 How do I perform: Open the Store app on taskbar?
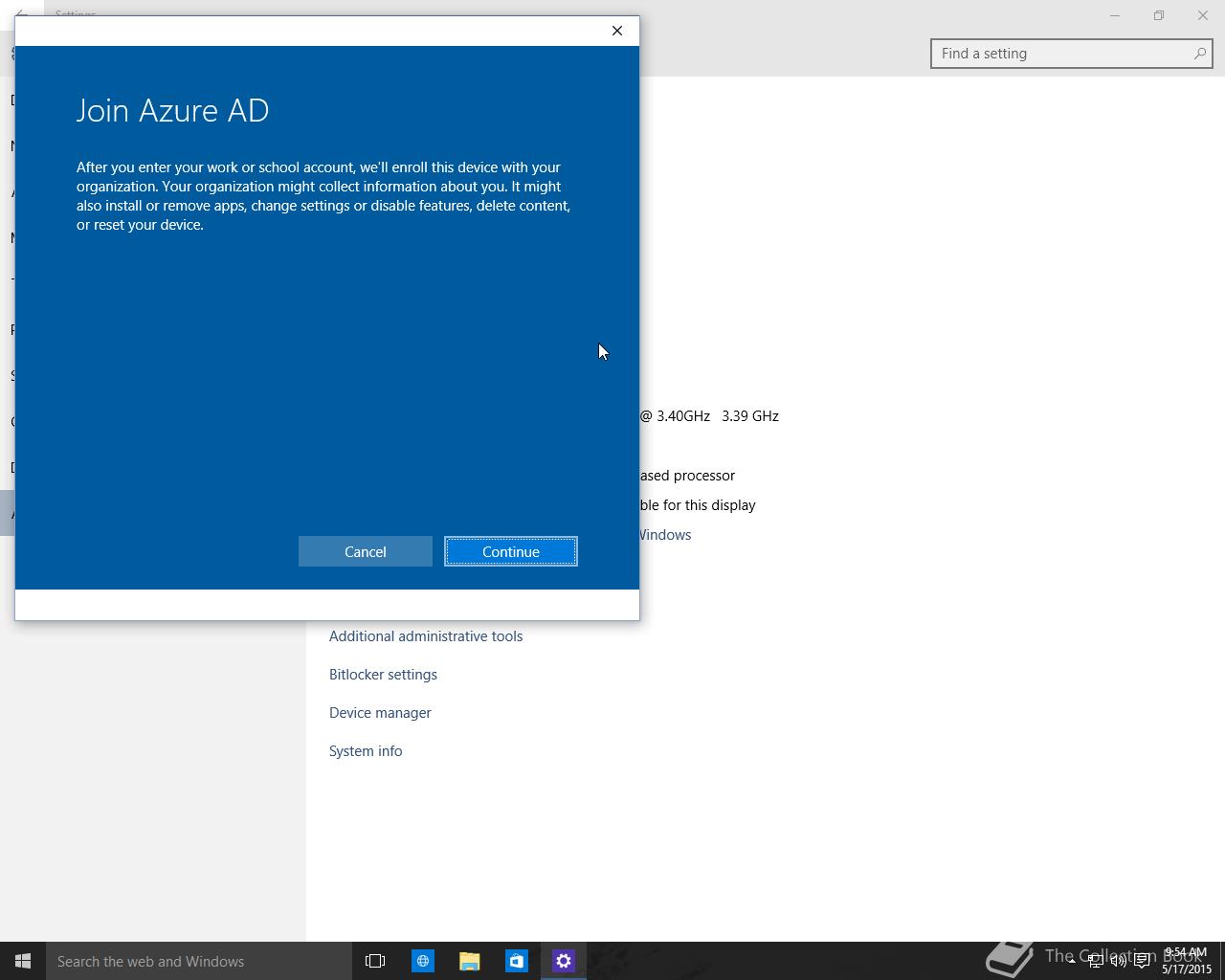tap(516, 961)
